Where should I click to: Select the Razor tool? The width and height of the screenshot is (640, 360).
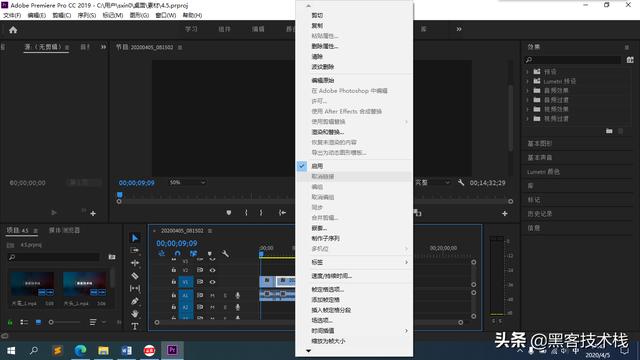pyautogui.click(x=135, y=276)
